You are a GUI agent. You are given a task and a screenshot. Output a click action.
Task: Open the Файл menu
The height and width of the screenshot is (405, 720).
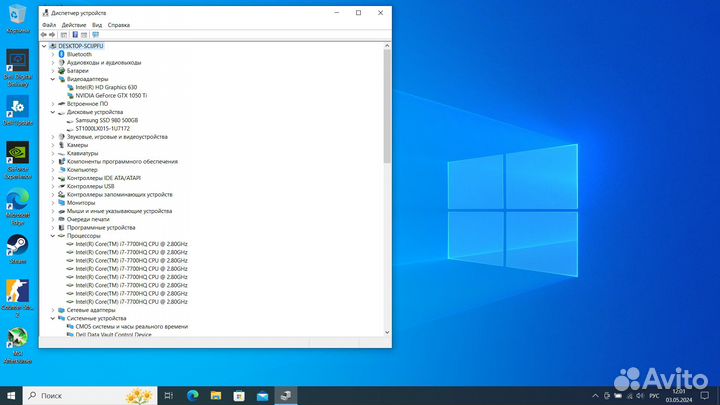[x=49, y=25]
